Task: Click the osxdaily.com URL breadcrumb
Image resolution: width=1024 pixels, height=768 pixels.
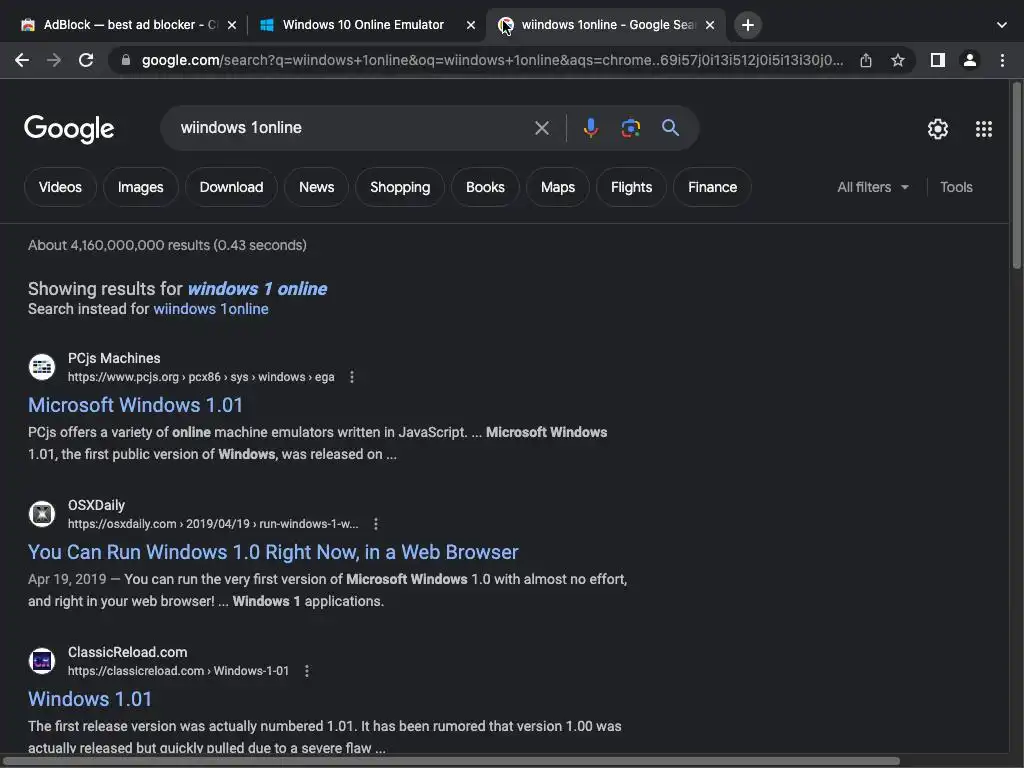Action: (213, 524)
